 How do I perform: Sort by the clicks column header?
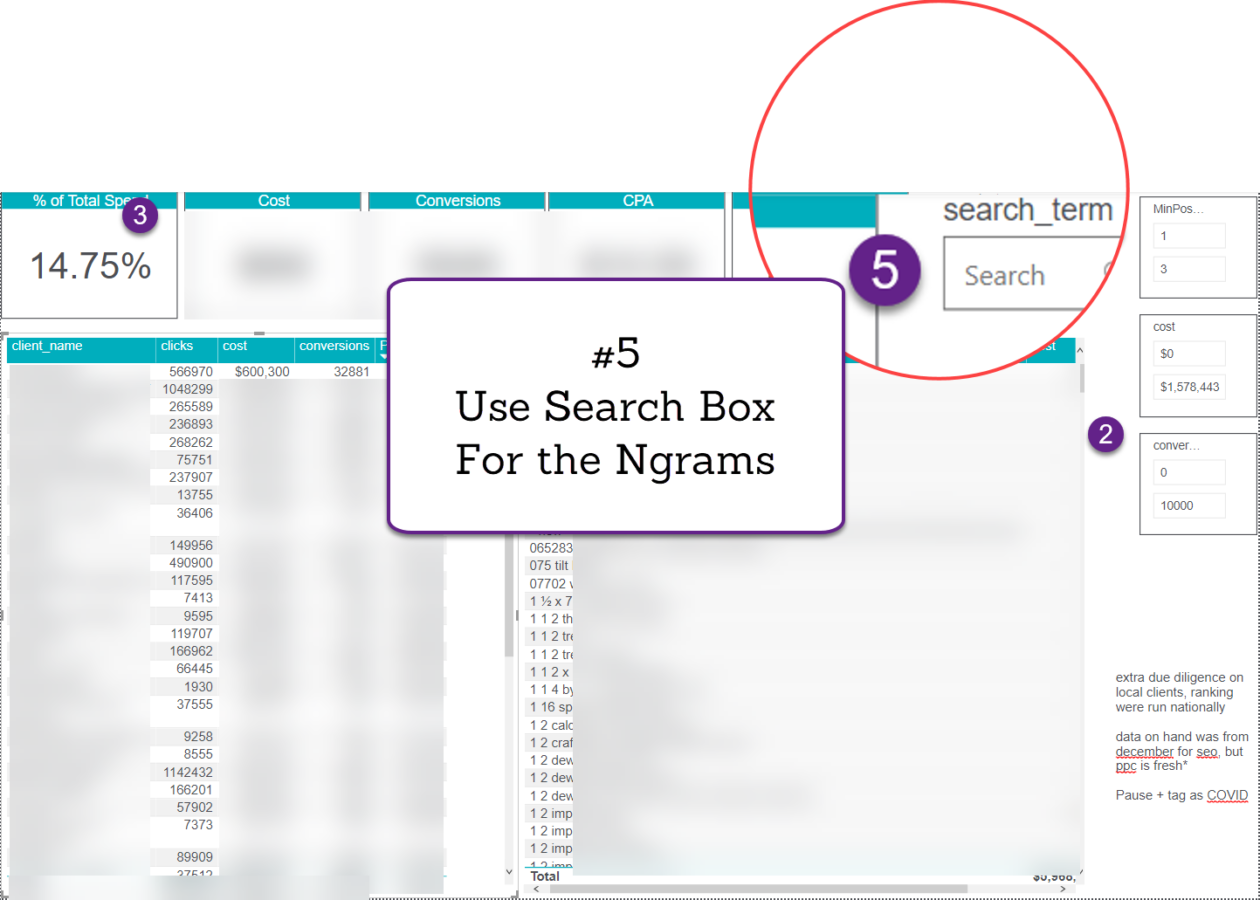pyautogui.click(x=186, y=347)
